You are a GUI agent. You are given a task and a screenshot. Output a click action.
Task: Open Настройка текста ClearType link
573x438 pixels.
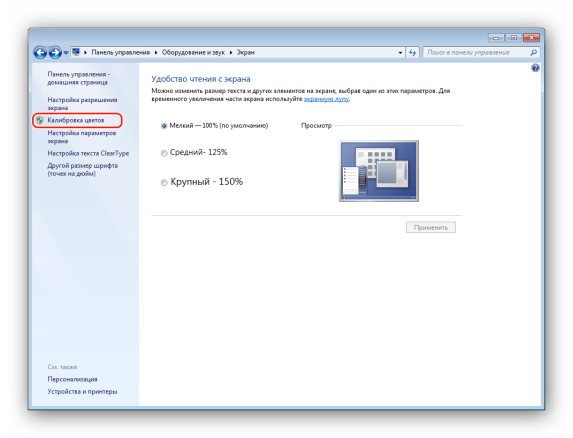88,153
